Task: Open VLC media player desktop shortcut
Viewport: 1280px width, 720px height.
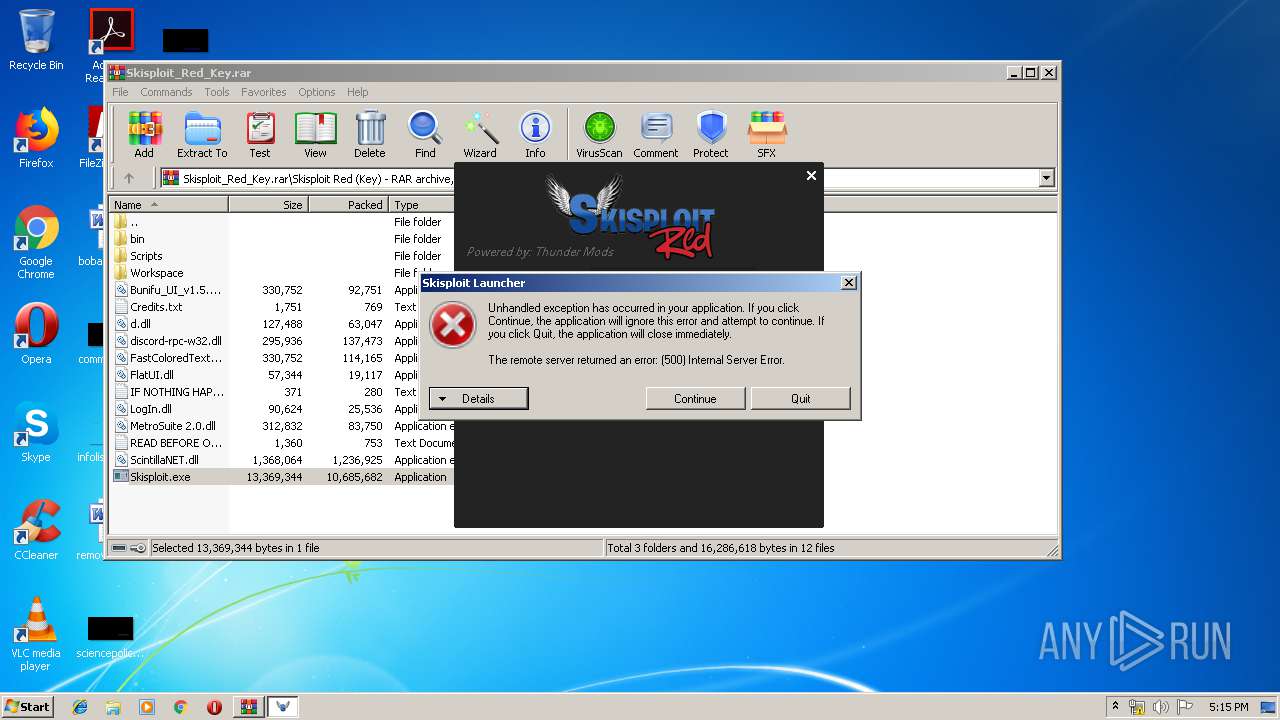Action: [x=36, y=633]
